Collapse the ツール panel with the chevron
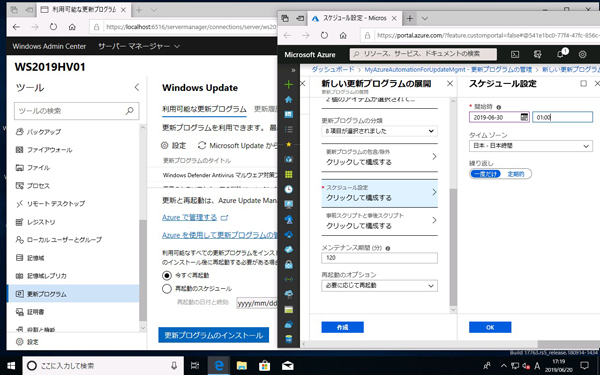 (137, 87)
